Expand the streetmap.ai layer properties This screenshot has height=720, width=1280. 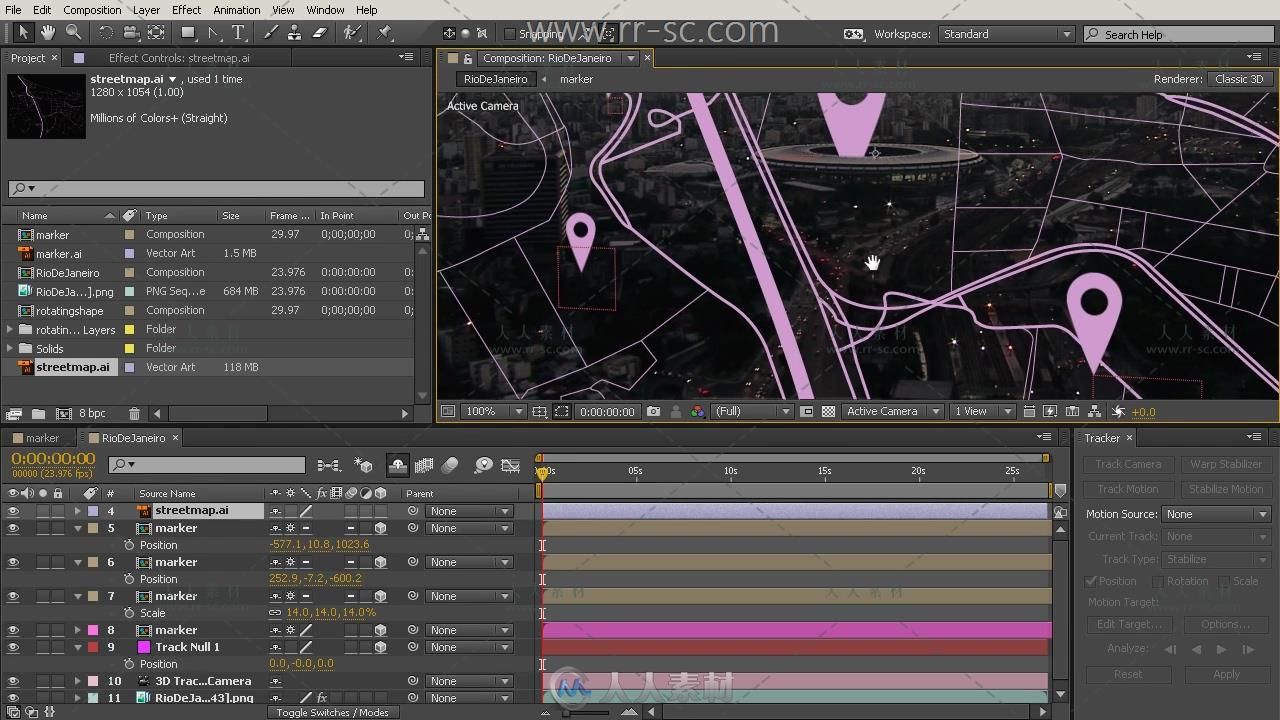[x=77, y=511]
